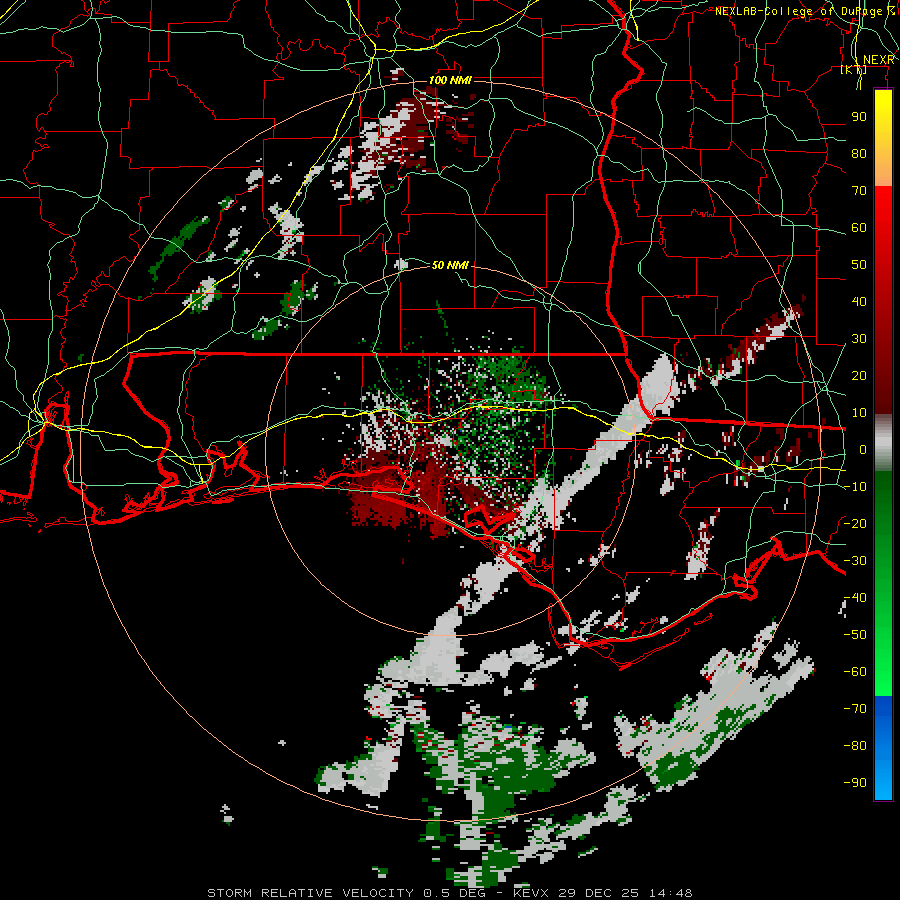The height and width of the screenshot is (900, 900).
Task: Click the "90" value on velocity scale
Action: (x=859, y=117)
